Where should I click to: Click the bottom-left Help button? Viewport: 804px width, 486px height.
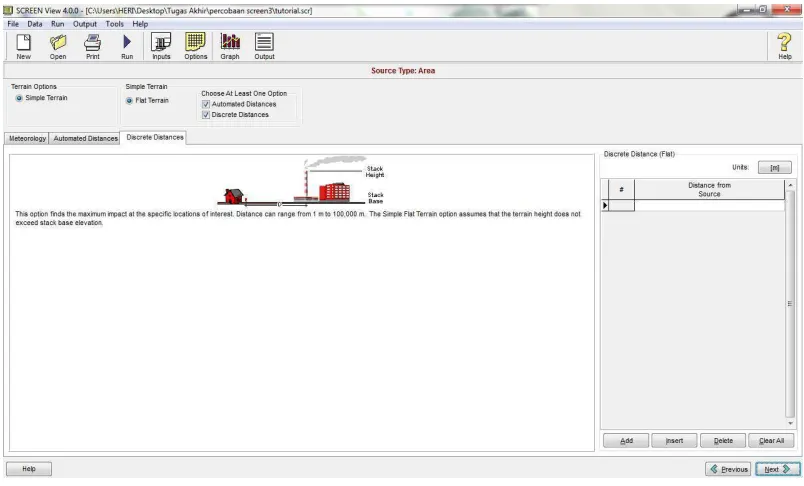pyautogui.click(x=29, y=469)
